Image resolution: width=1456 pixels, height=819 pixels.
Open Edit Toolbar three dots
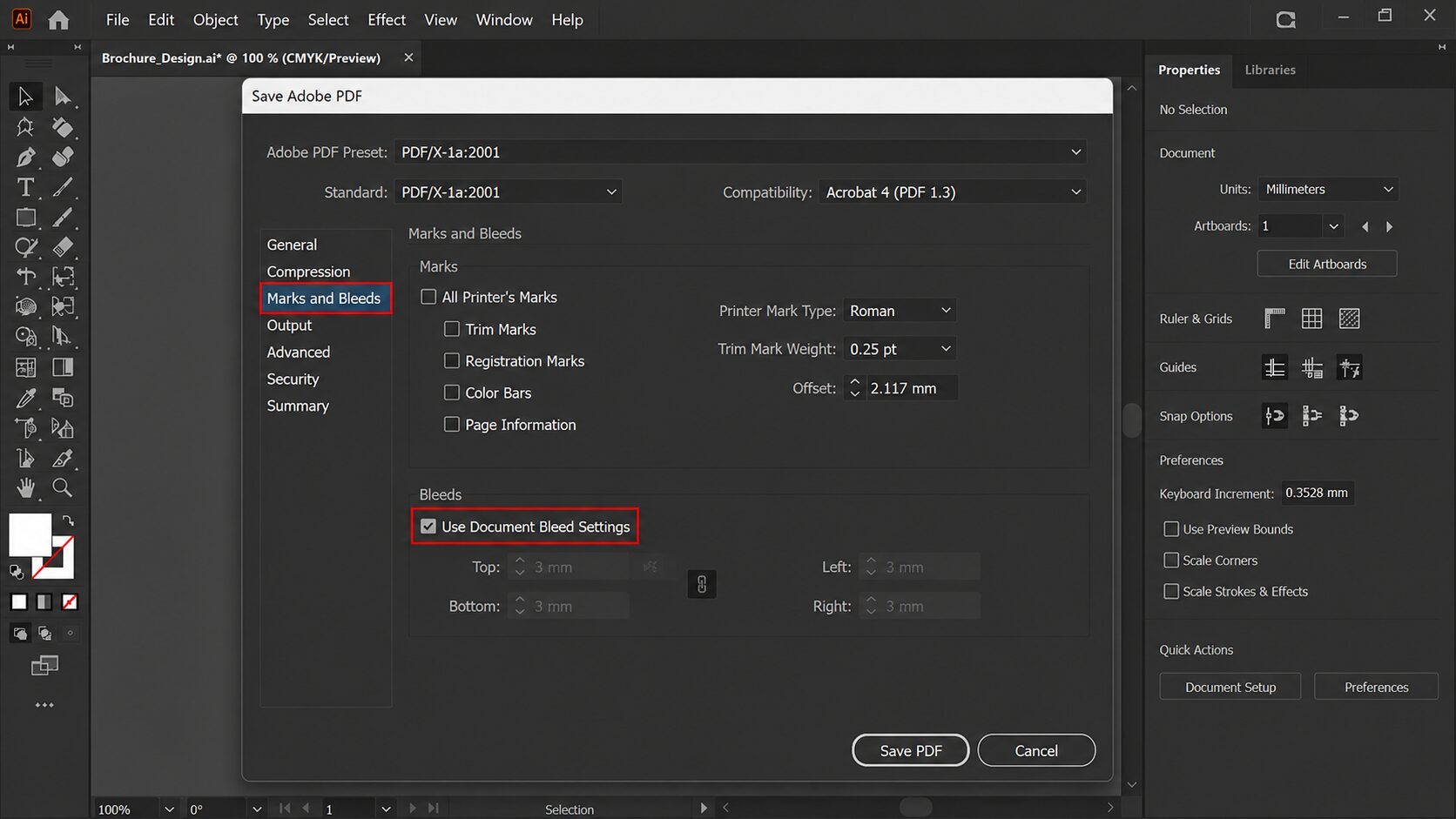coord(44,705)
